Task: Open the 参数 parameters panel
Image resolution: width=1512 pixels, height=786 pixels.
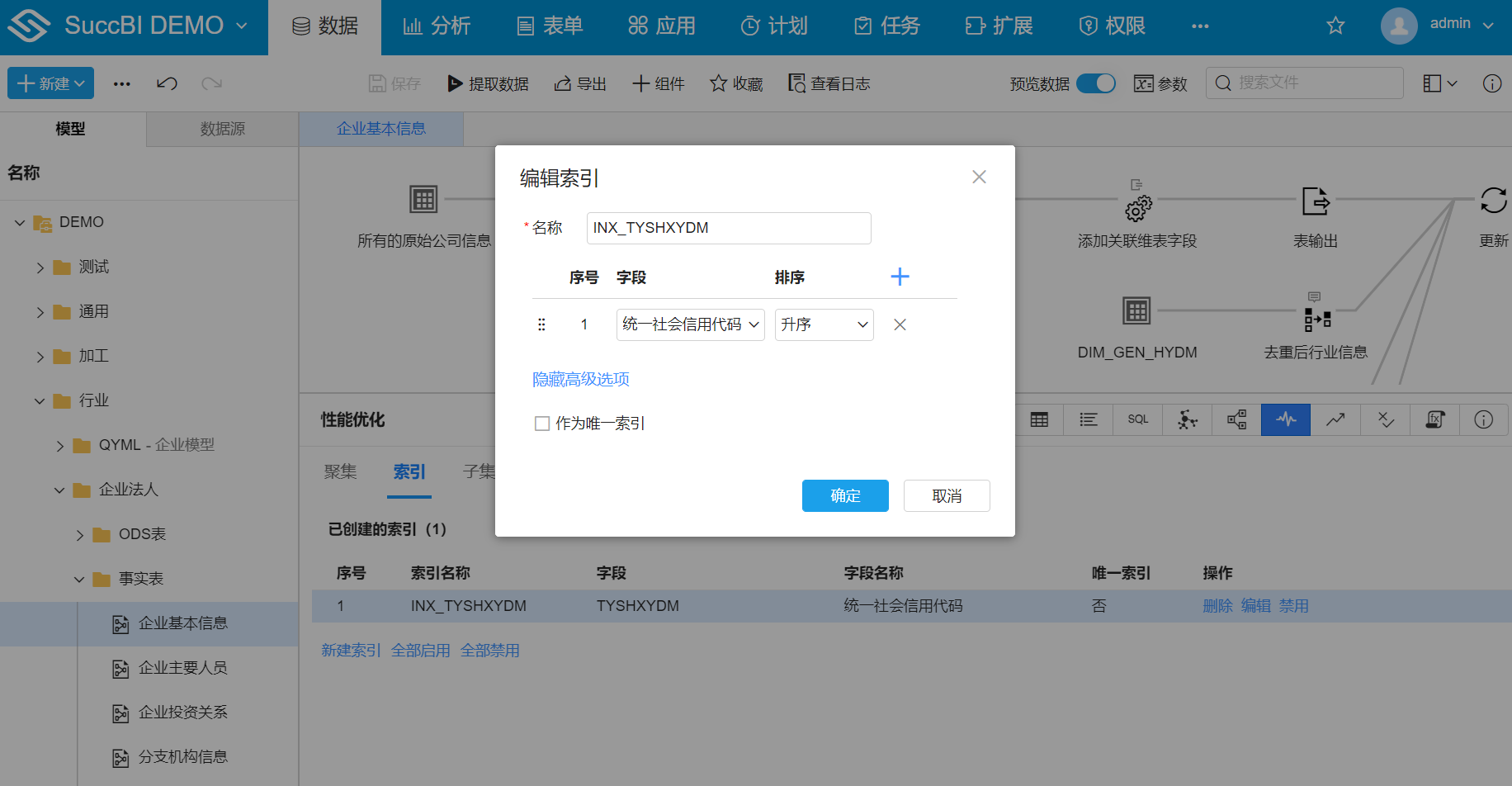Action: (1160, 83)
